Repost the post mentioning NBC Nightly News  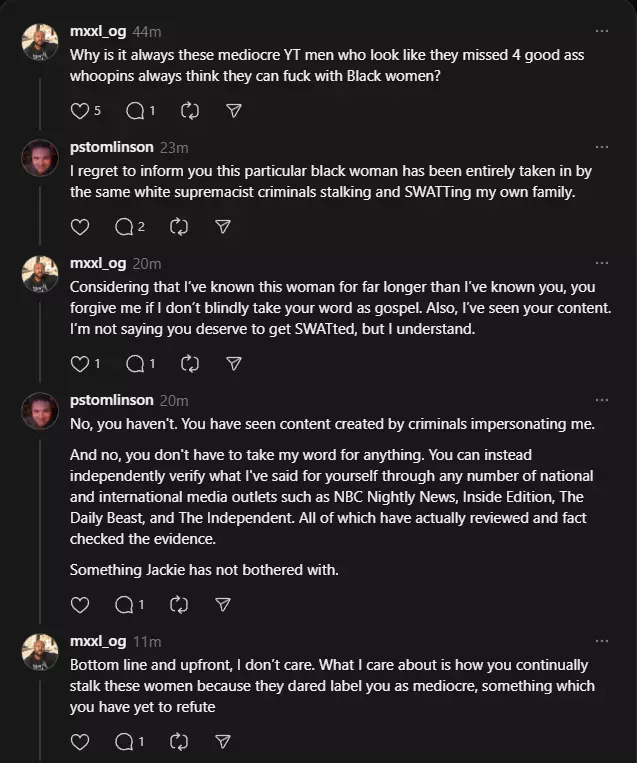pyautogui.click(x=179, y=605)
